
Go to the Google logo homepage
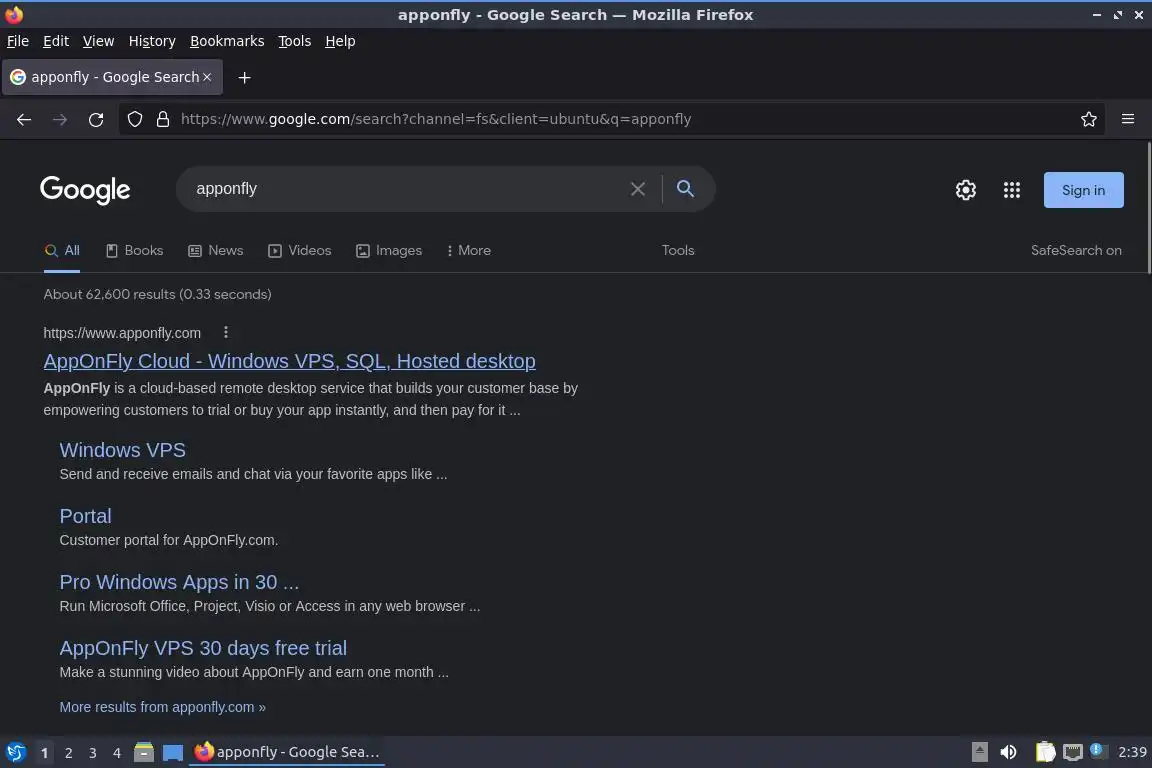85,190
